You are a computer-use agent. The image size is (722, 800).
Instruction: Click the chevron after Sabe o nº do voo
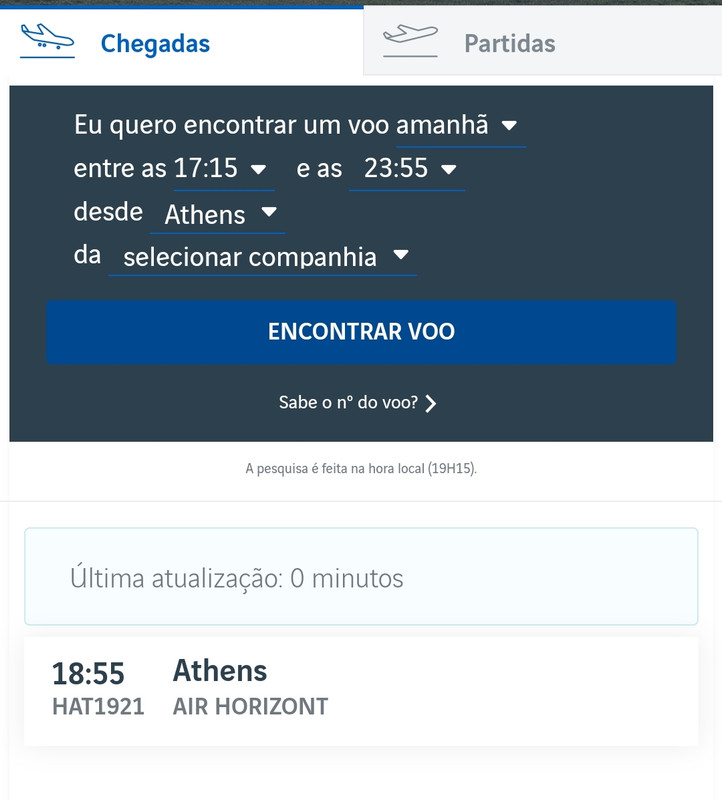pos(431,403)
